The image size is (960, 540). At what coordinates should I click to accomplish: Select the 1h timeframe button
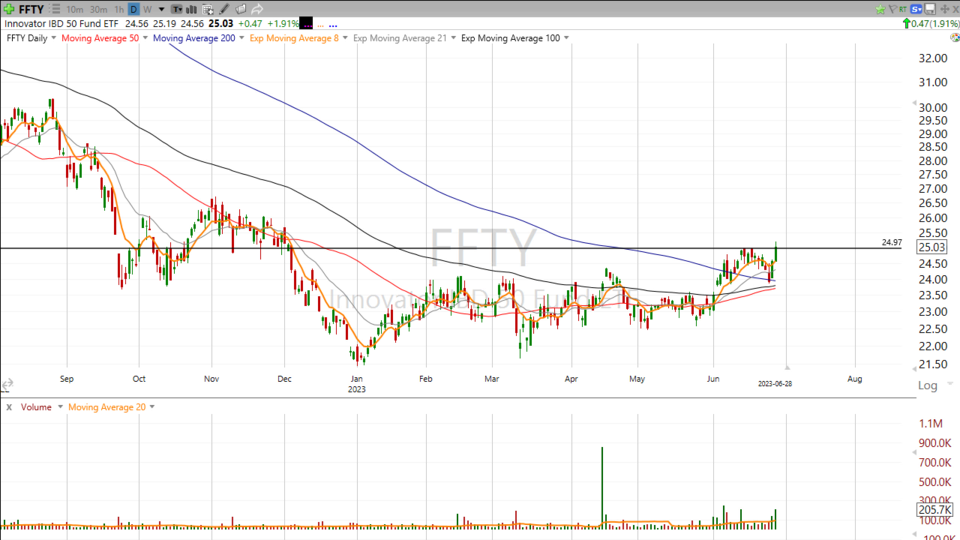(x=119, y=9)
